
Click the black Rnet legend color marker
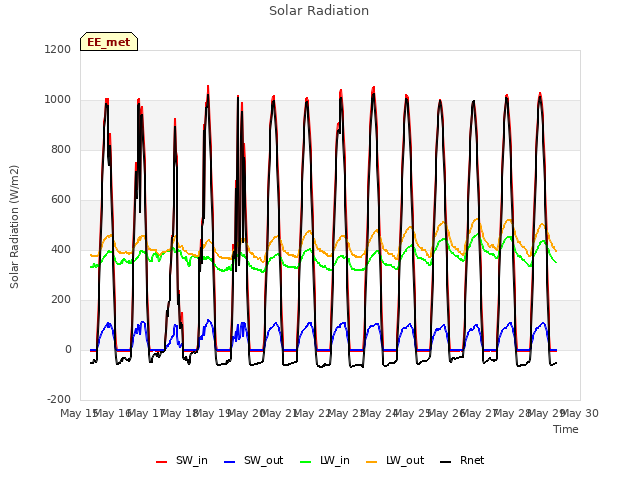pos(446,462)
